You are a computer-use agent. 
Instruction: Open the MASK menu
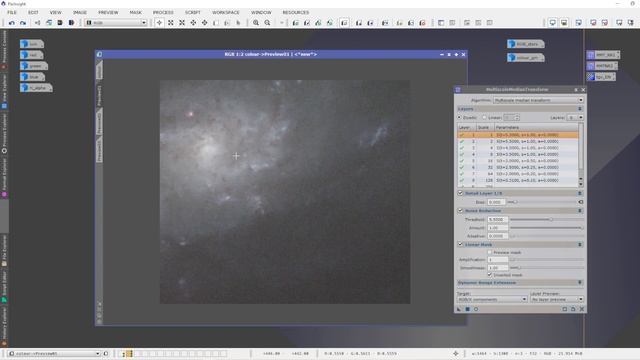136,12
